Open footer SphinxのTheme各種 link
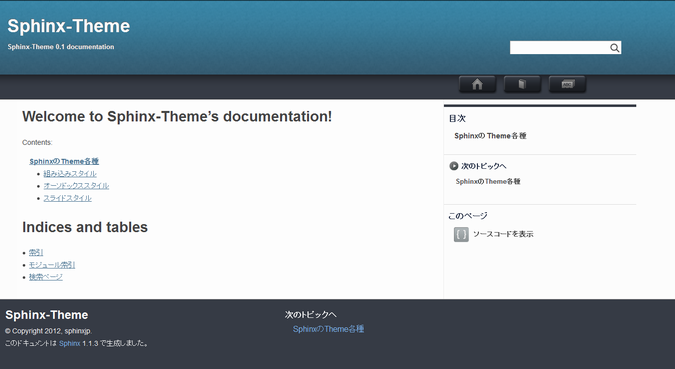The height and width of the screenshot is (369, 675). point(328,329)
